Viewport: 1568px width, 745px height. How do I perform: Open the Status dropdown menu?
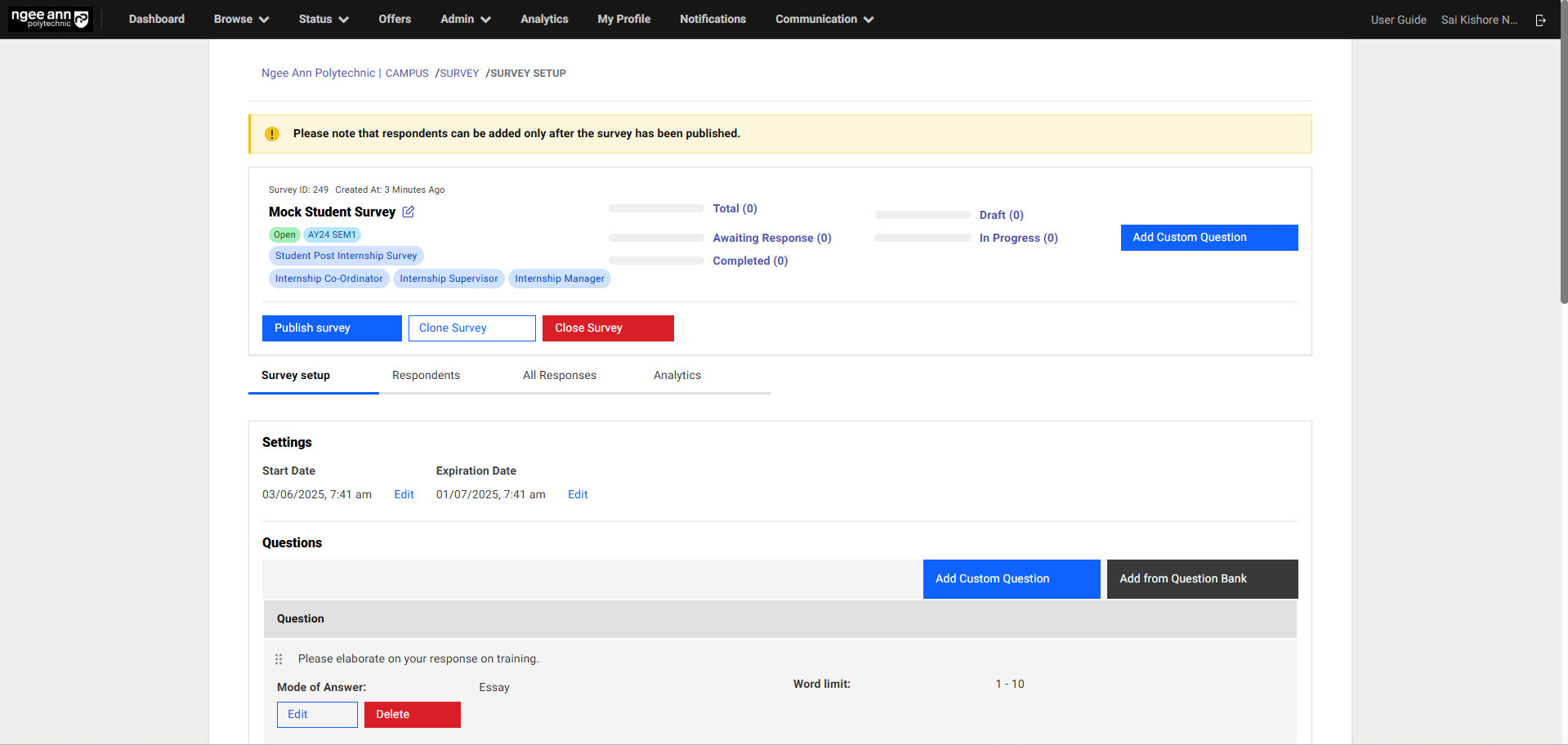click(324, 19)
